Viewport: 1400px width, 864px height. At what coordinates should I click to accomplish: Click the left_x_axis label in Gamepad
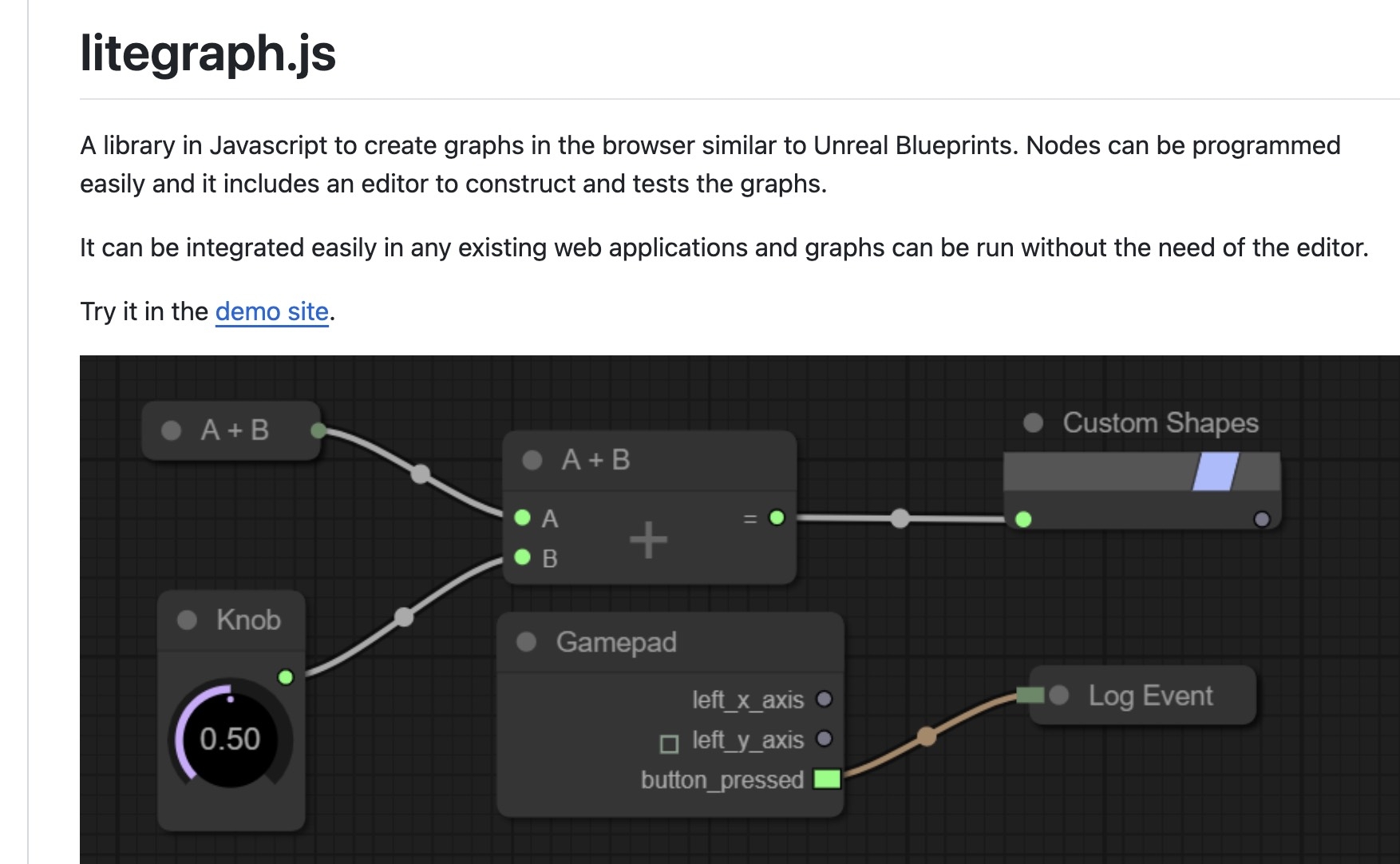click(x=748, y=700)
